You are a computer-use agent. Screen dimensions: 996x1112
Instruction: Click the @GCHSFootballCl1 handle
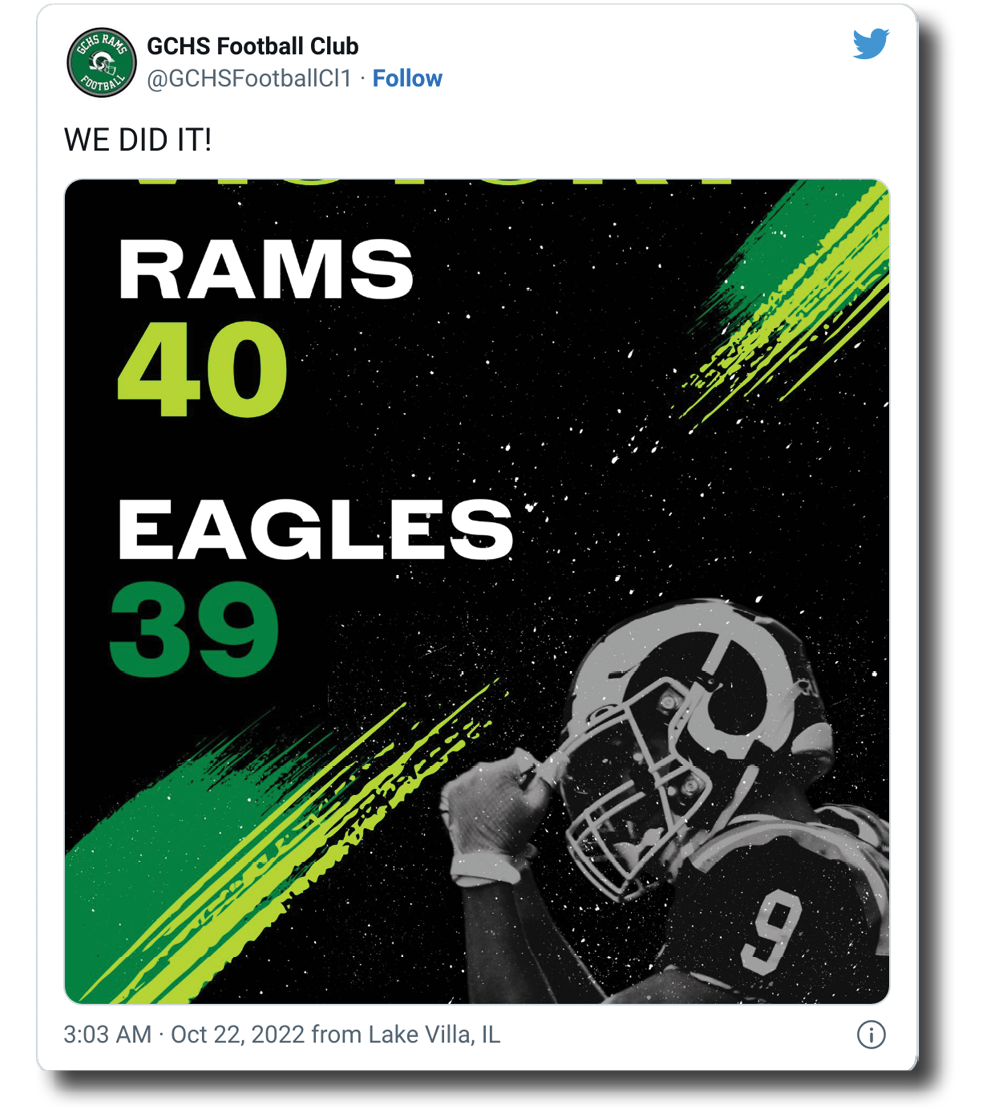click(x=249, y=79)
